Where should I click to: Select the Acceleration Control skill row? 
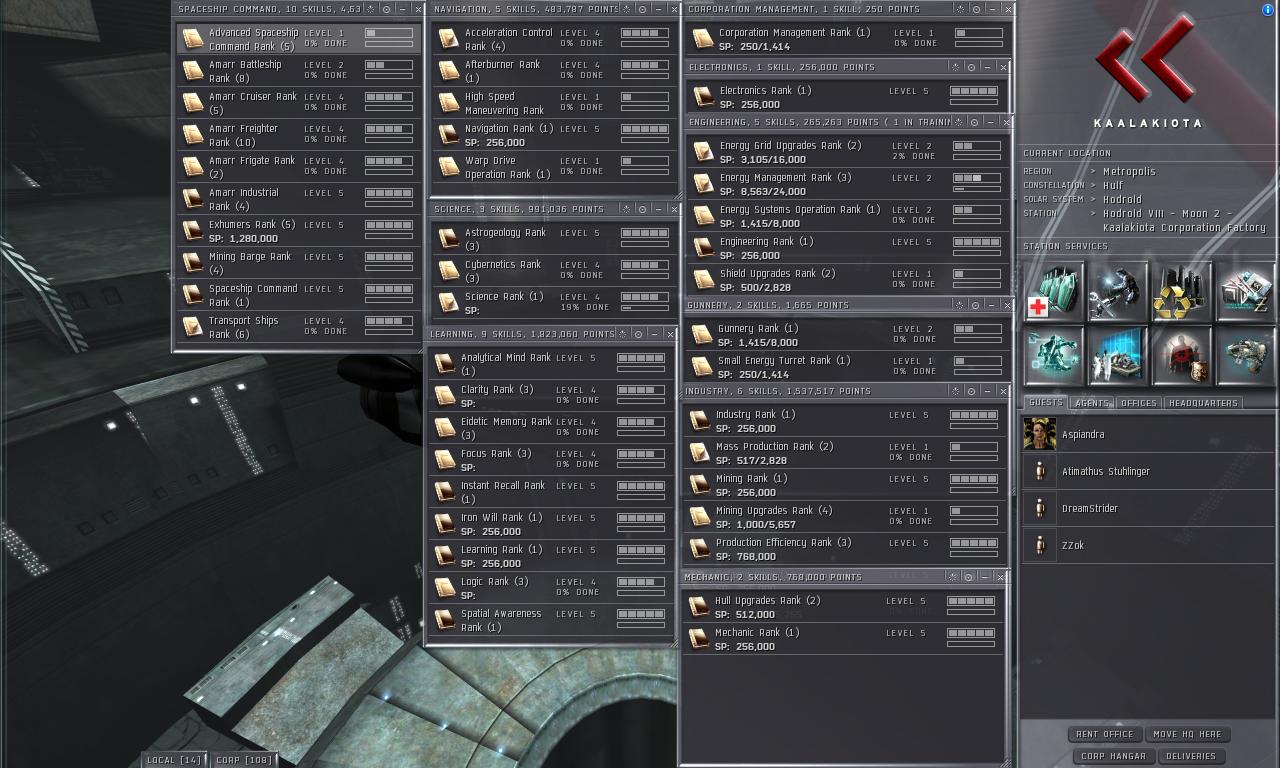[554, 39]
